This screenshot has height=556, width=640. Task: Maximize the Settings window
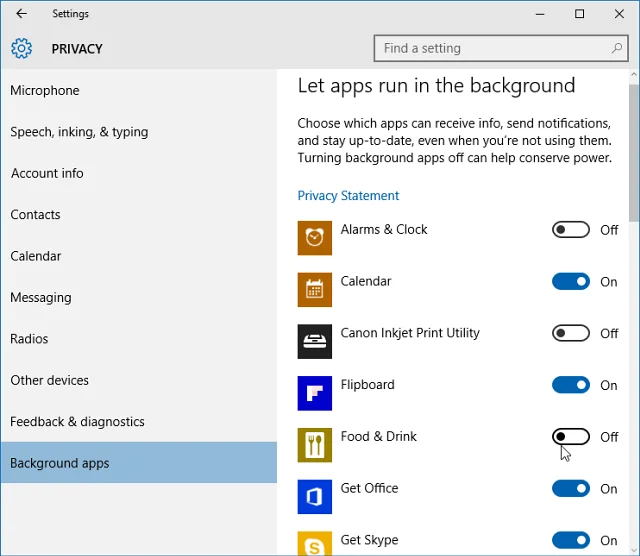click(x=579, y=14)
